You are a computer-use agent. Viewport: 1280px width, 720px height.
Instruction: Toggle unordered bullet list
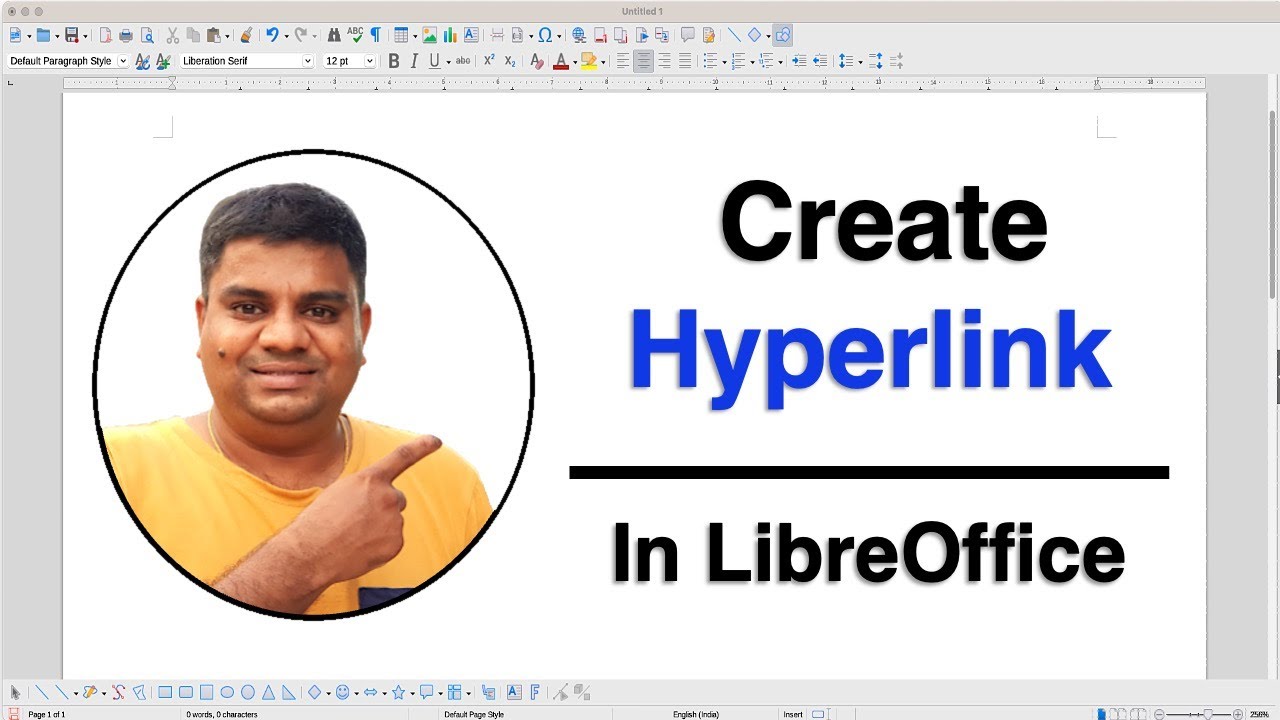tap(710, 61)
